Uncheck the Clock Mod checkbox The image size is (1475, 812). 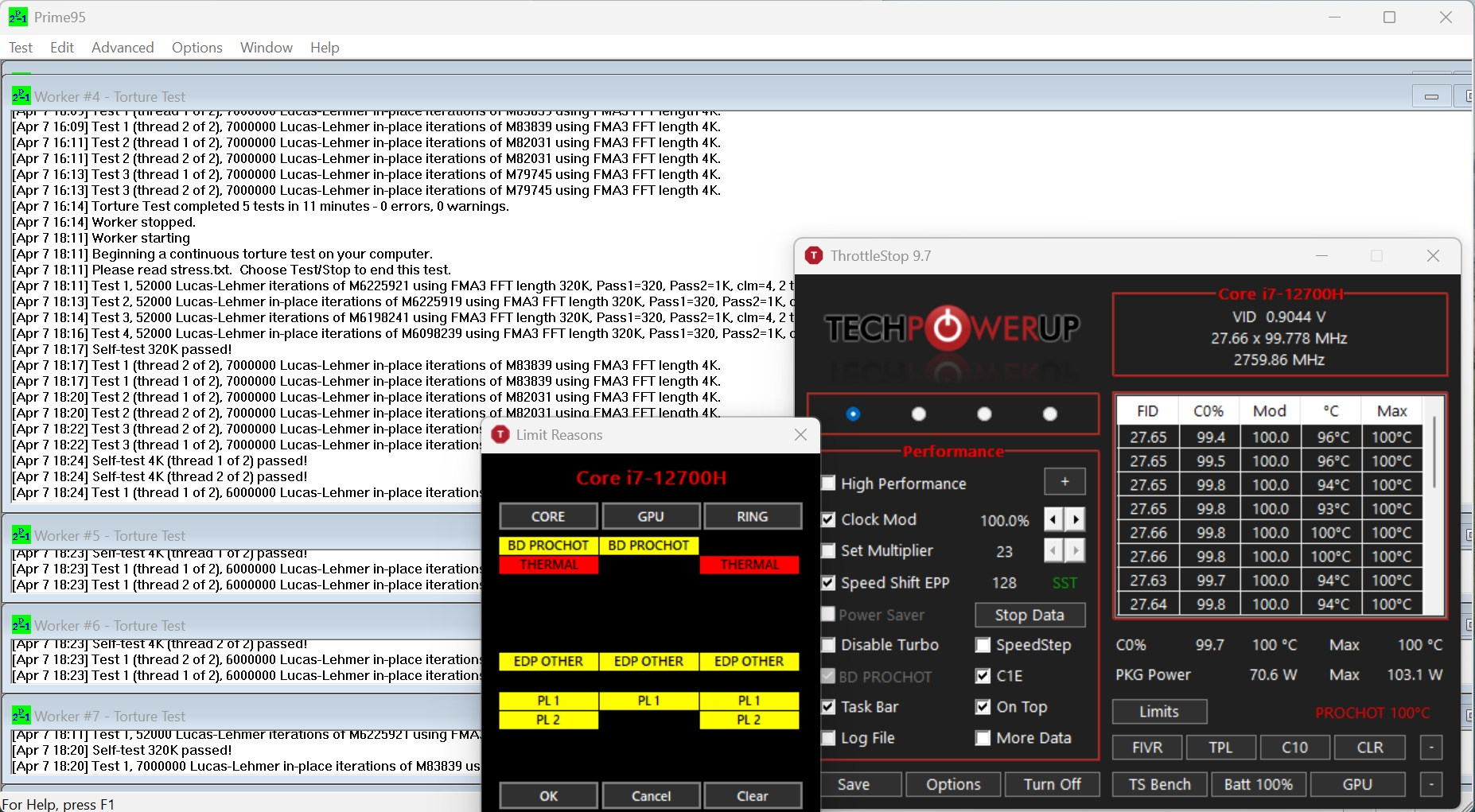click(x=828, y=519)
